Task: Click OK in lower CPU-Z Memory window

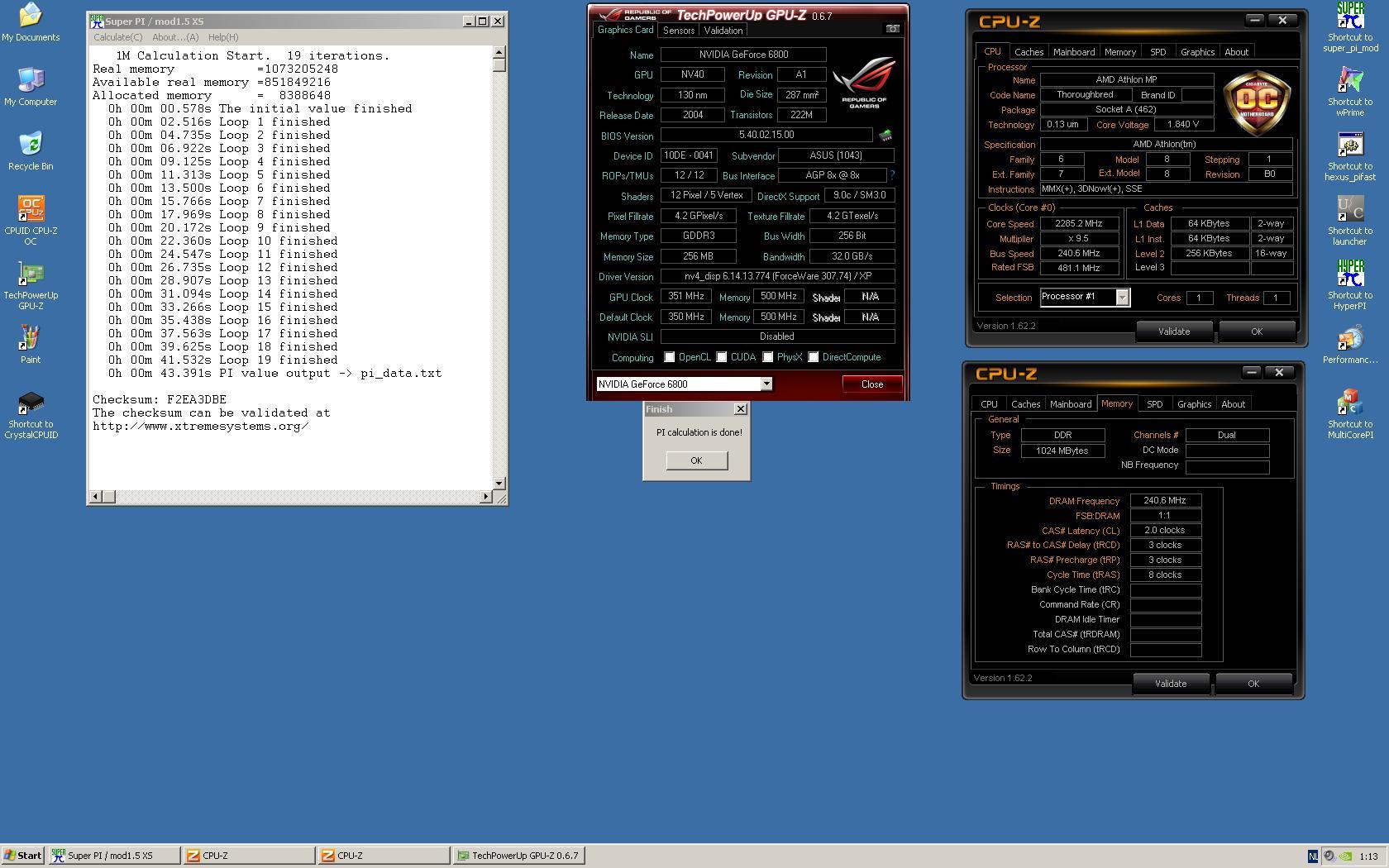Action: click(x=1253, y=684)
